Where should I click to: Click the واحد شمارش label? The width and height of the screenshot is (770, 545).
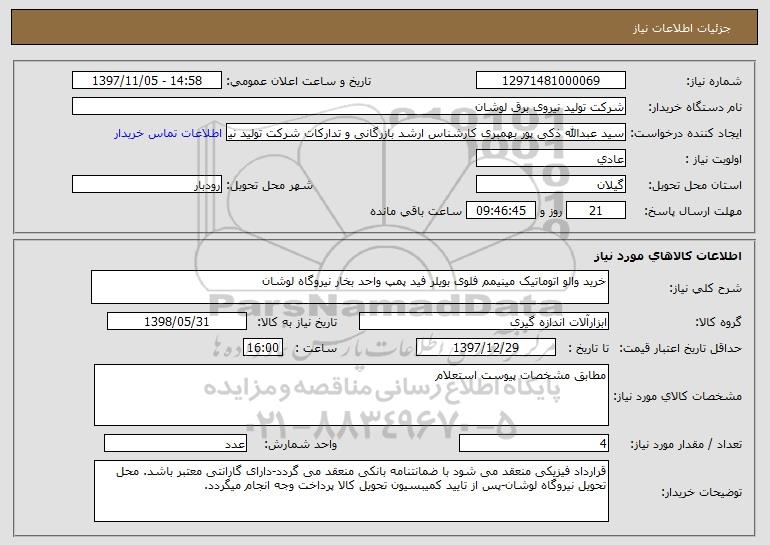pos(301,444)
